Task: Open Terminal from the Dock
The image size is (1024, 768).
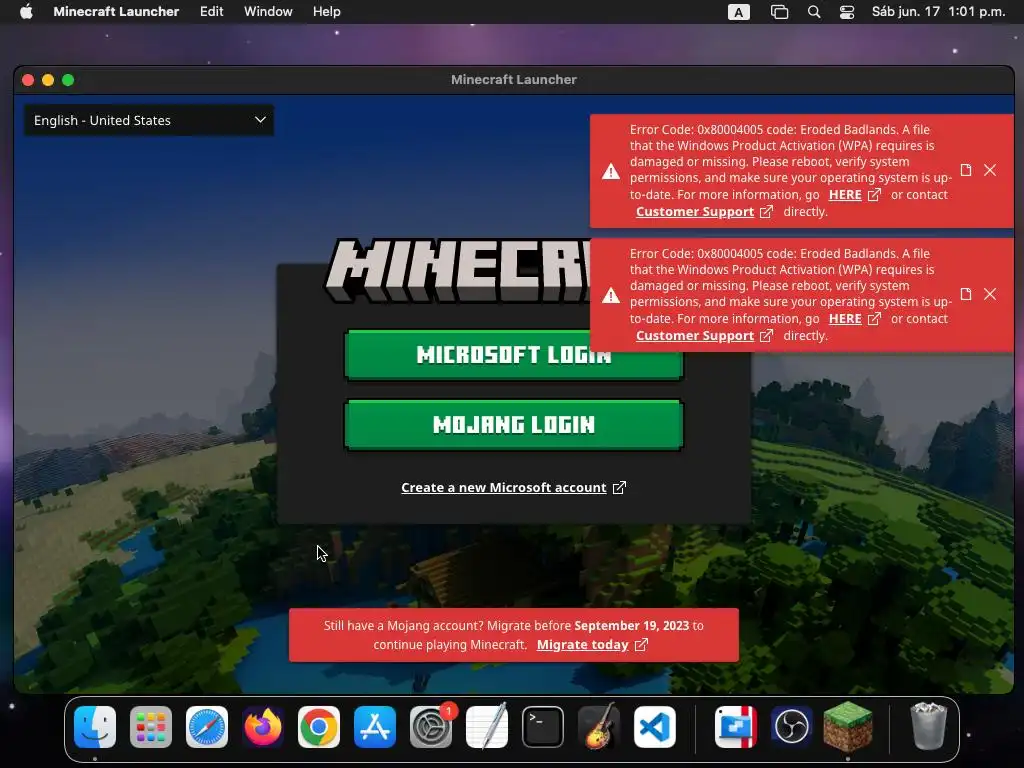Action: (x=543, y=727)
